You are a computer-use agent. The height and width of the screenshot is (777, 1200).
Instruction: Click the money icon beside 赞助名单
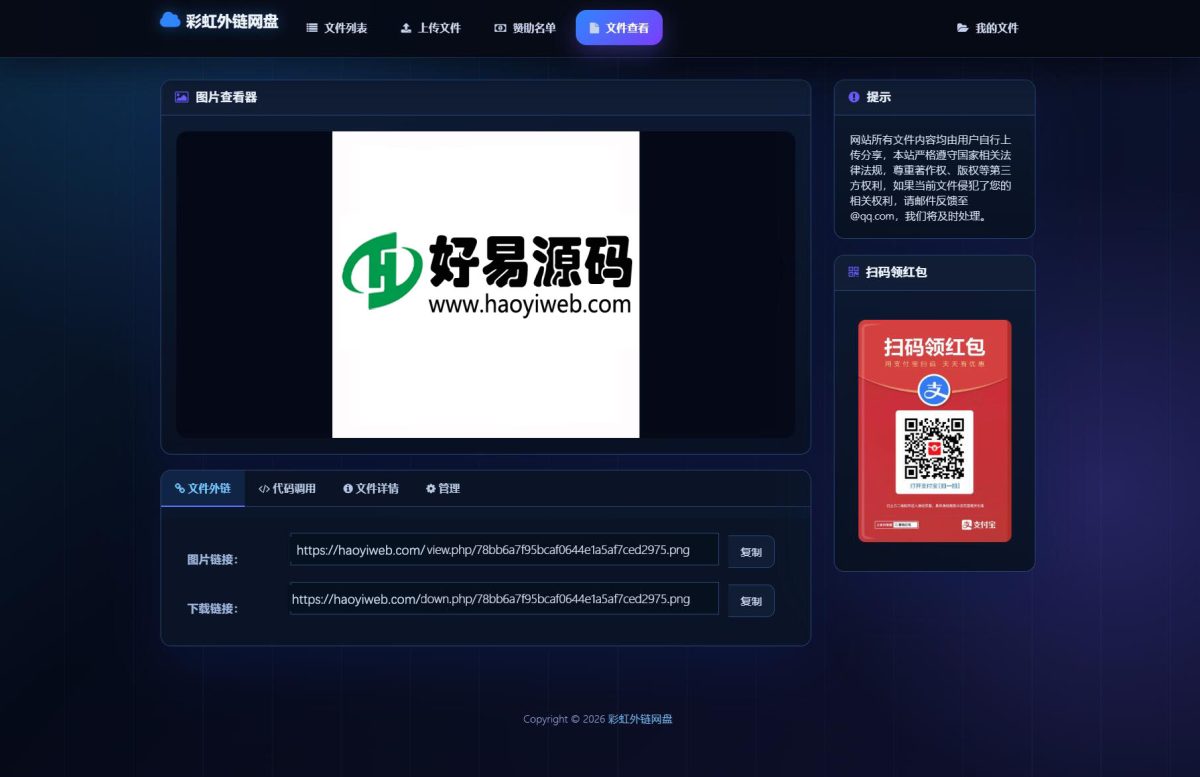[x=500, y=28]
